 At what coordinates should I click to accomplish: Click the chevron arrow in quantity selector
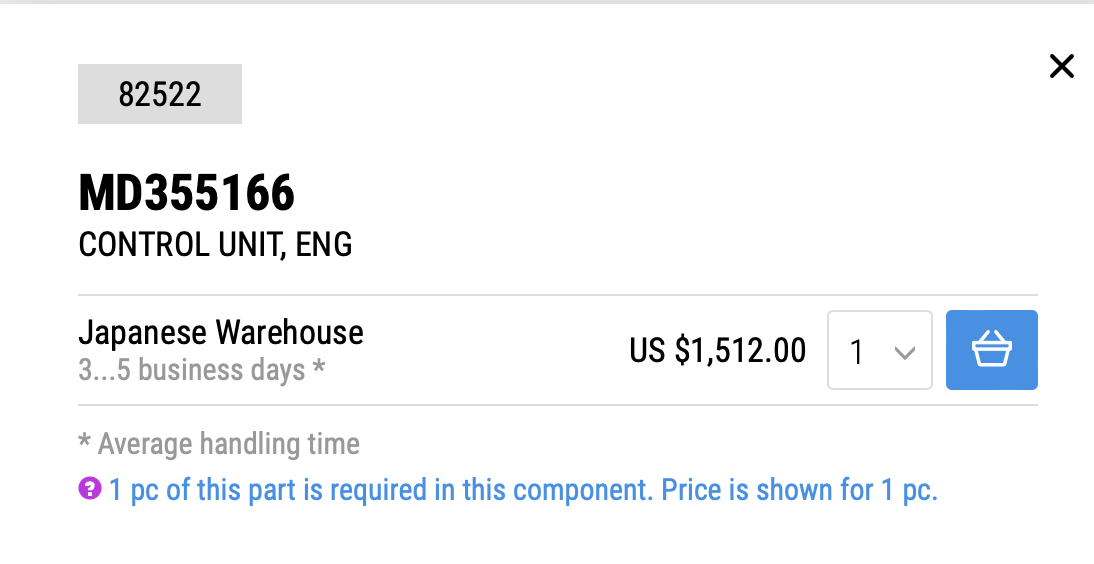905,352
